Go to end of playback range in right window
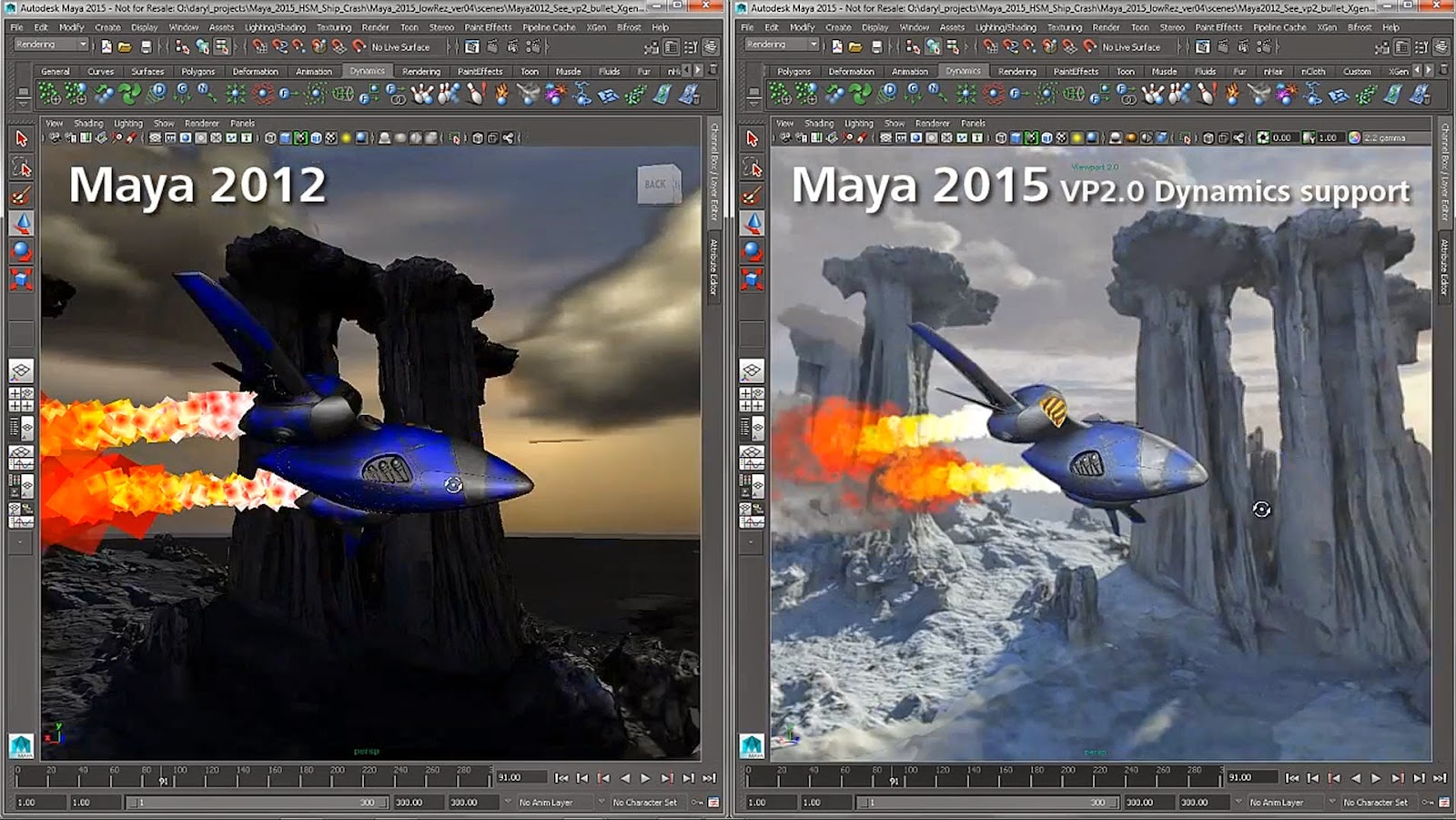Viewport: 1456px width, 820px height. [x=1440, y=778]
